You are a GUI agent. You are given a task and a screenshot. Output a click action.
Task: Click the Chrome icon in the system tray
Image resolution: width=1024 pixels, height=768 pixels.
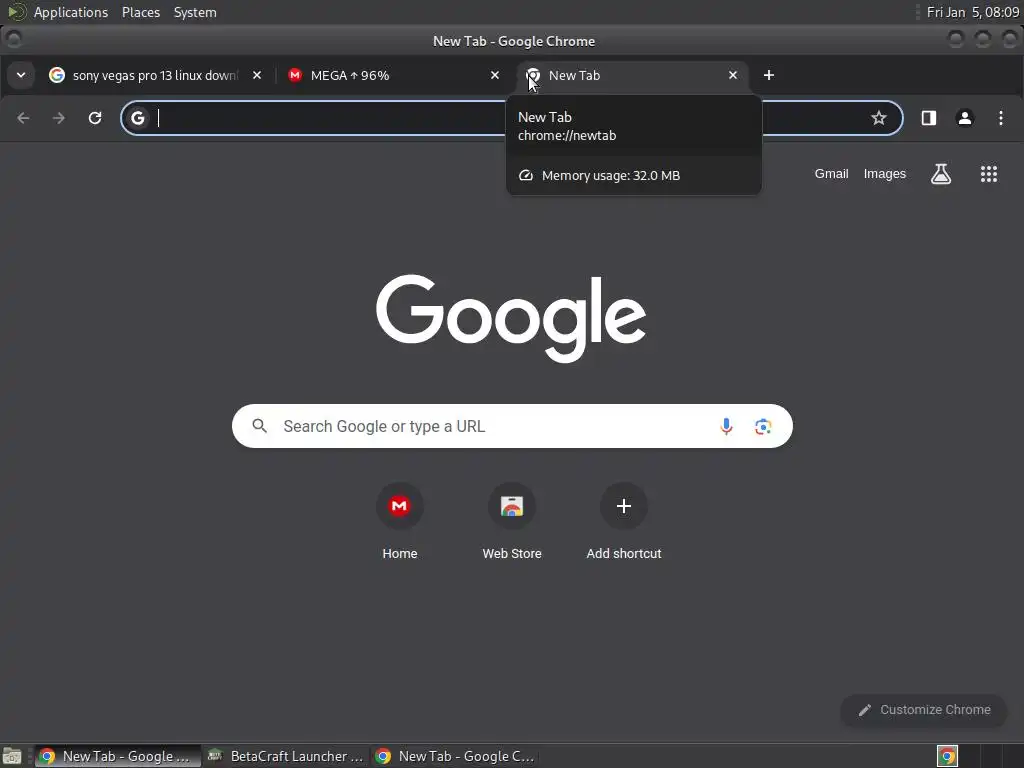coord(947,756)
